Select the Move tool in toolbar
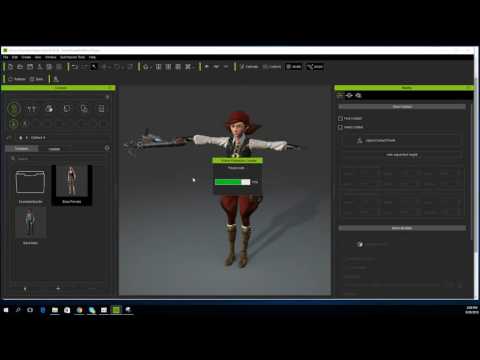480x360 pixels. point(105,67)
